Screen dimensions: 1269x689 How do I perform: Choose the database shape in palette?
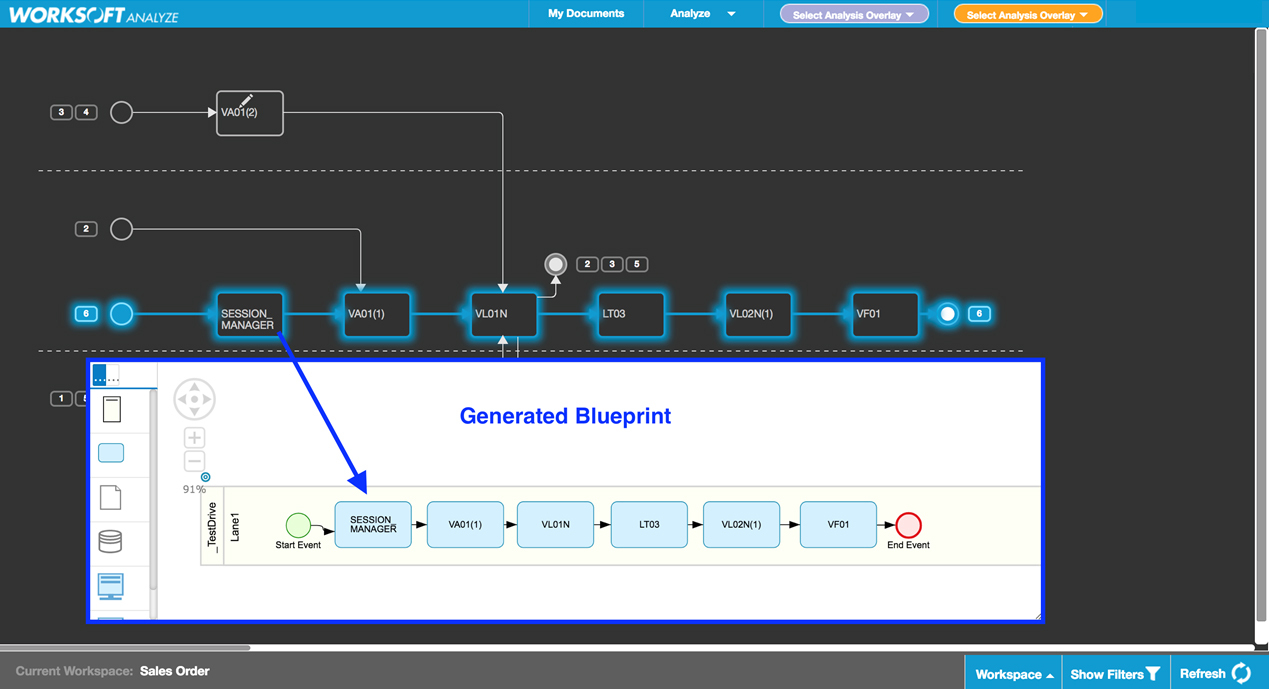[x=111, y=541]
